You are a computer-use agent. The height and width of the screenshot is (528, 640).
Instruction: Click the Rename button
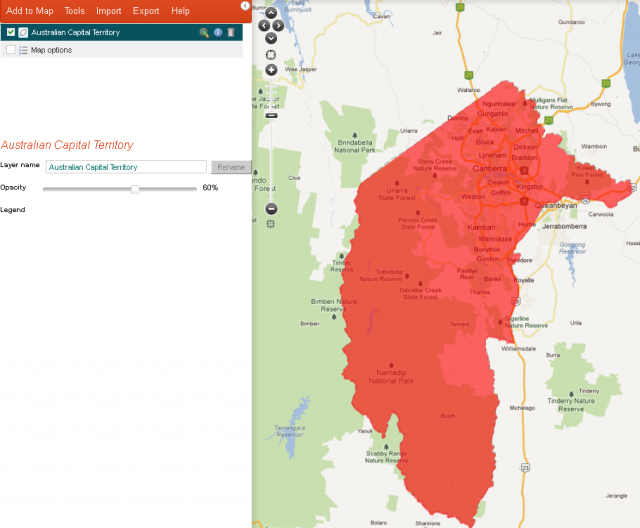tap(230, 167)
